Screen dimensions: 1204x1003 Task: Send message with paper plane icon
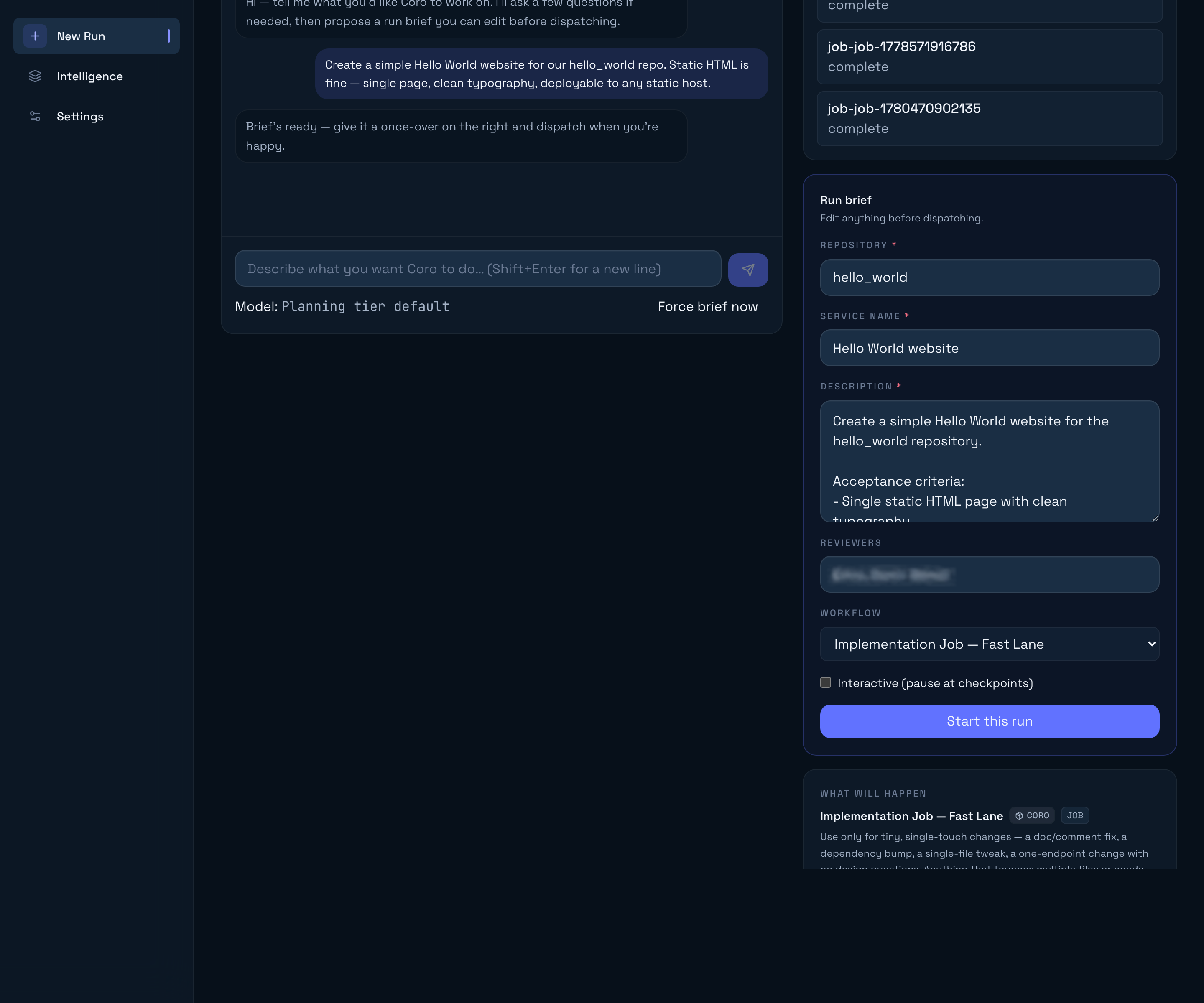tap(747, 270)
